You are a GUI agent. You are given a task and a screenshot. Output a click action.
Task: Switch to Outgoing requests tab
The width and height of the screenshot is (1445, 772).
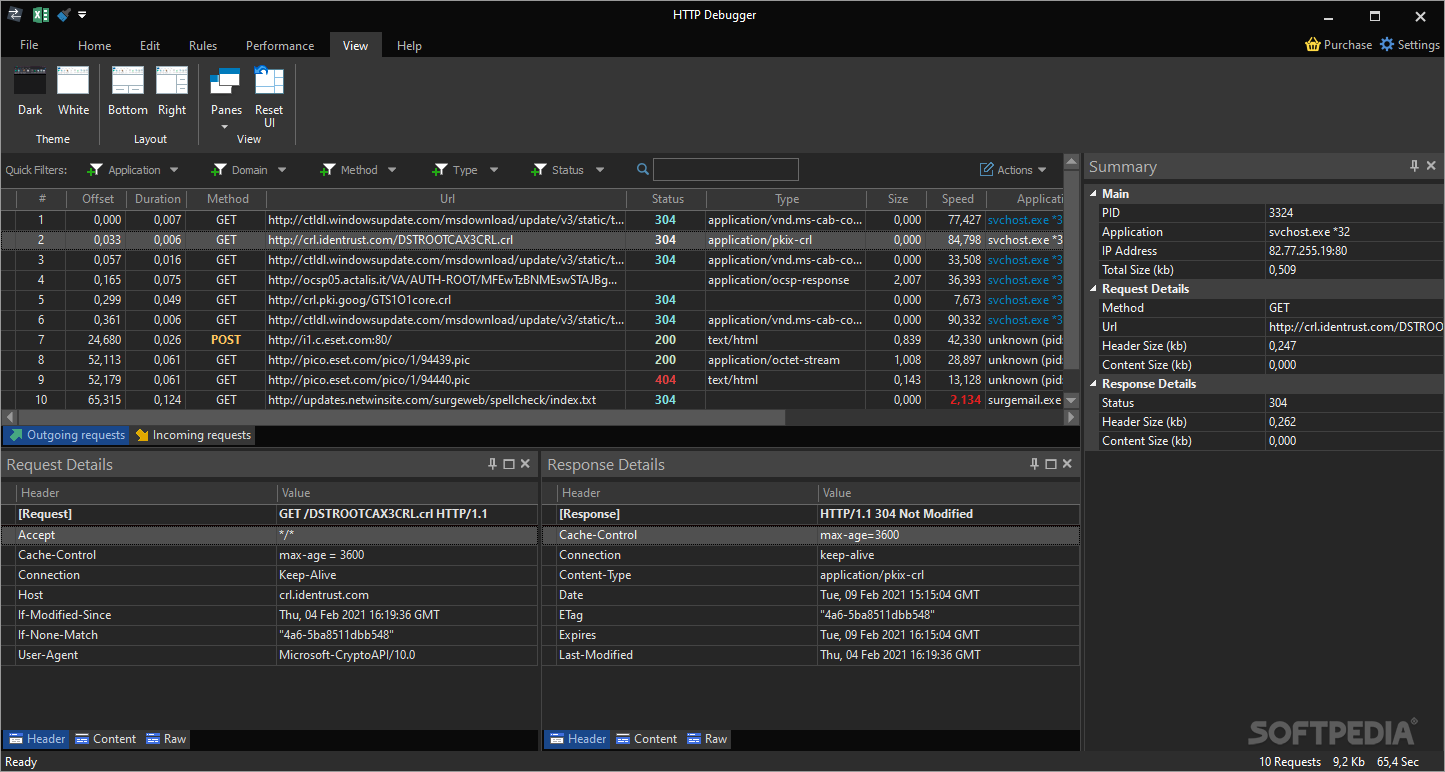click(67, 435)
